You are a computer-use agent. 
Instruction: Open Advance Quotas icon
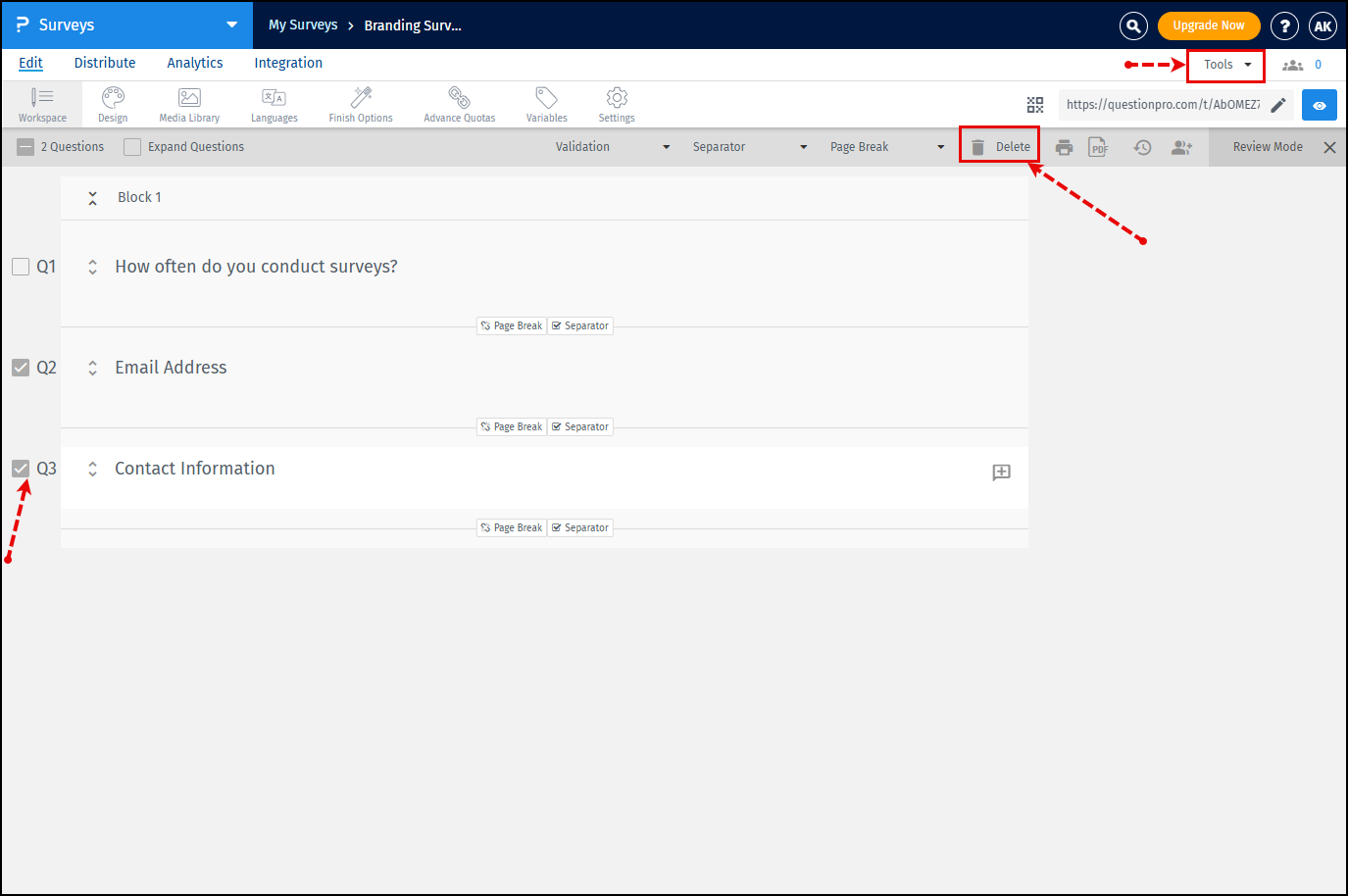[x=459, y=98]
